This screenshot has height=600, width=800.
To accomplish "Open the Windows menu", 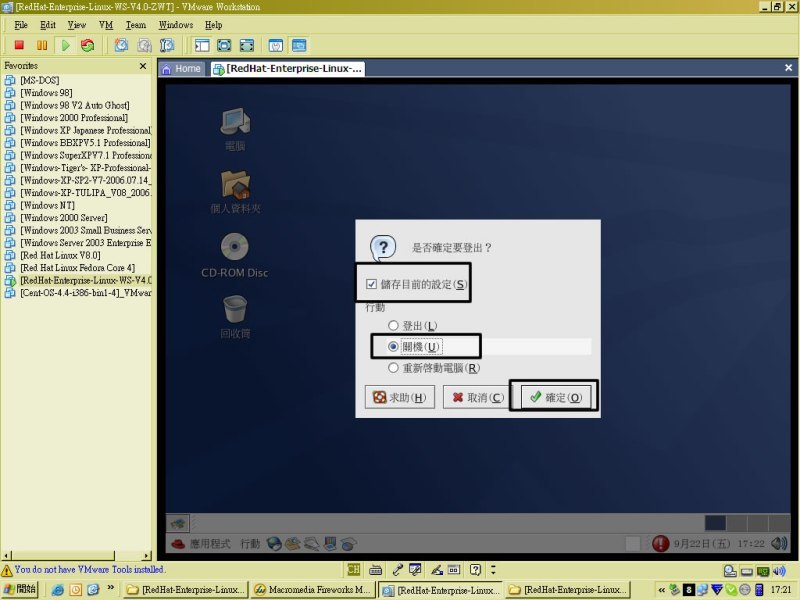I will [176, 25].
